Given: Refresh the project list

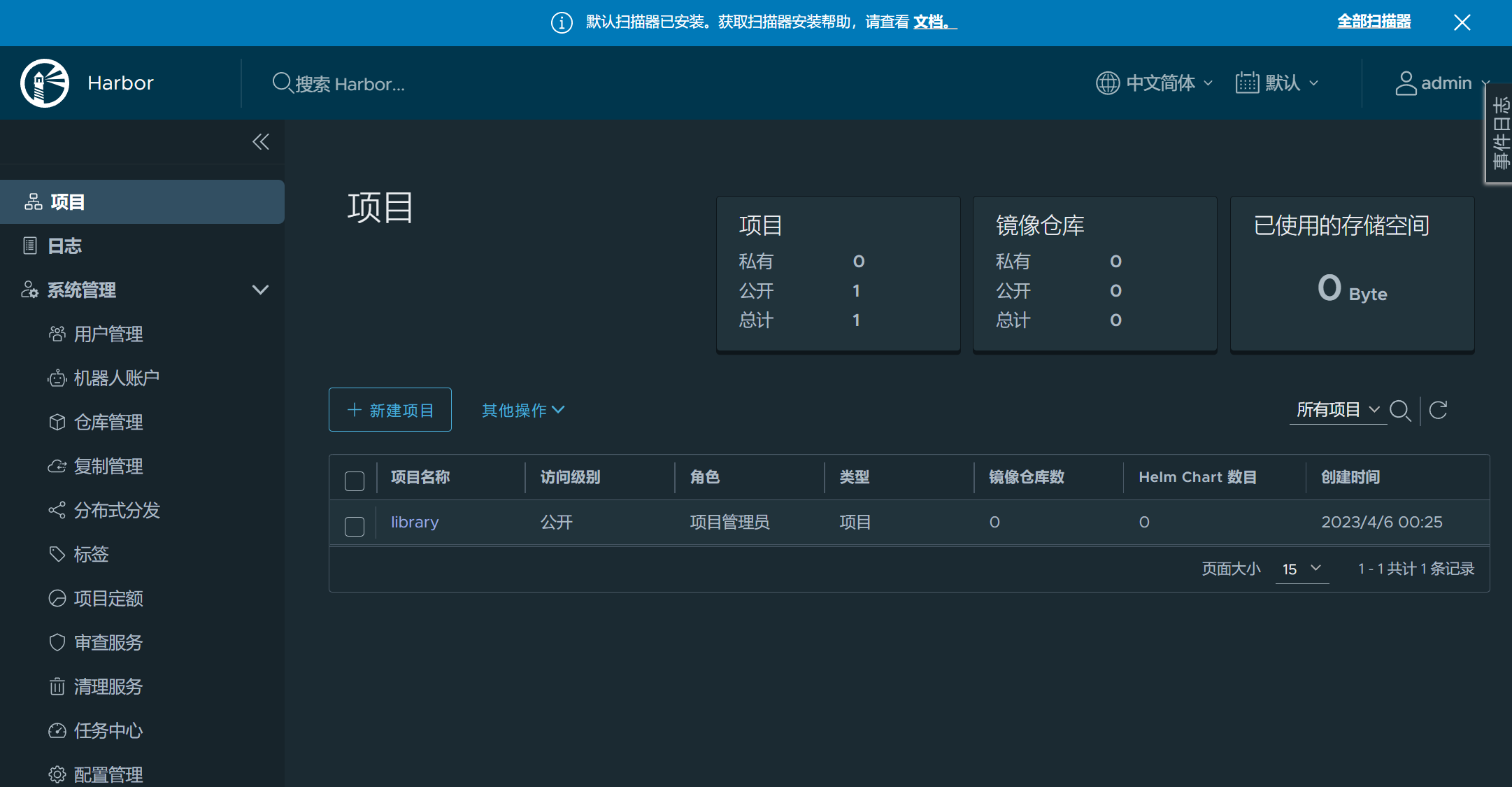Looking at the screenshot, I should [x=1438, y=410].
